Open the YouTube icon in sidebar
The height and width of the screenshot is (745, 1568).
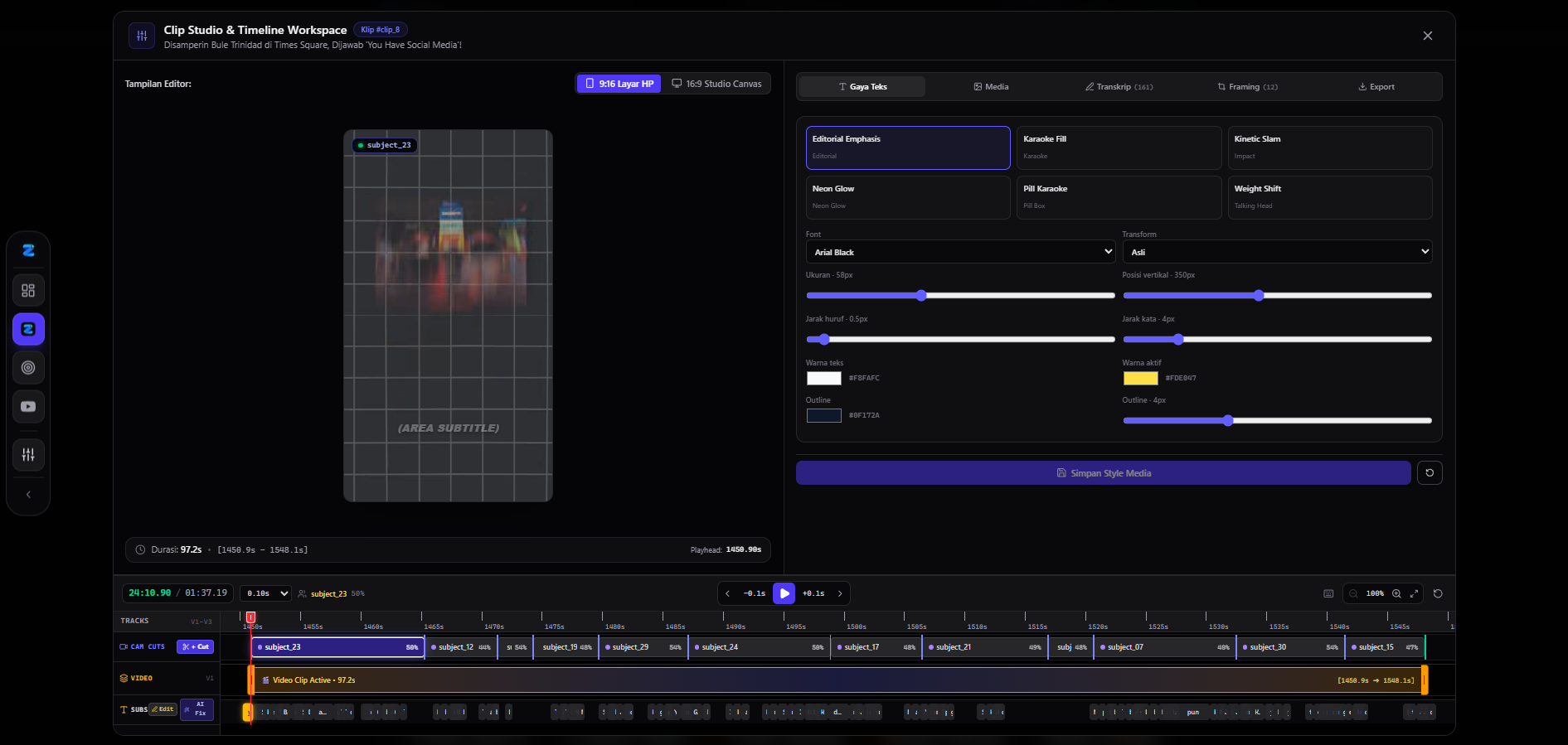(28, 407)
